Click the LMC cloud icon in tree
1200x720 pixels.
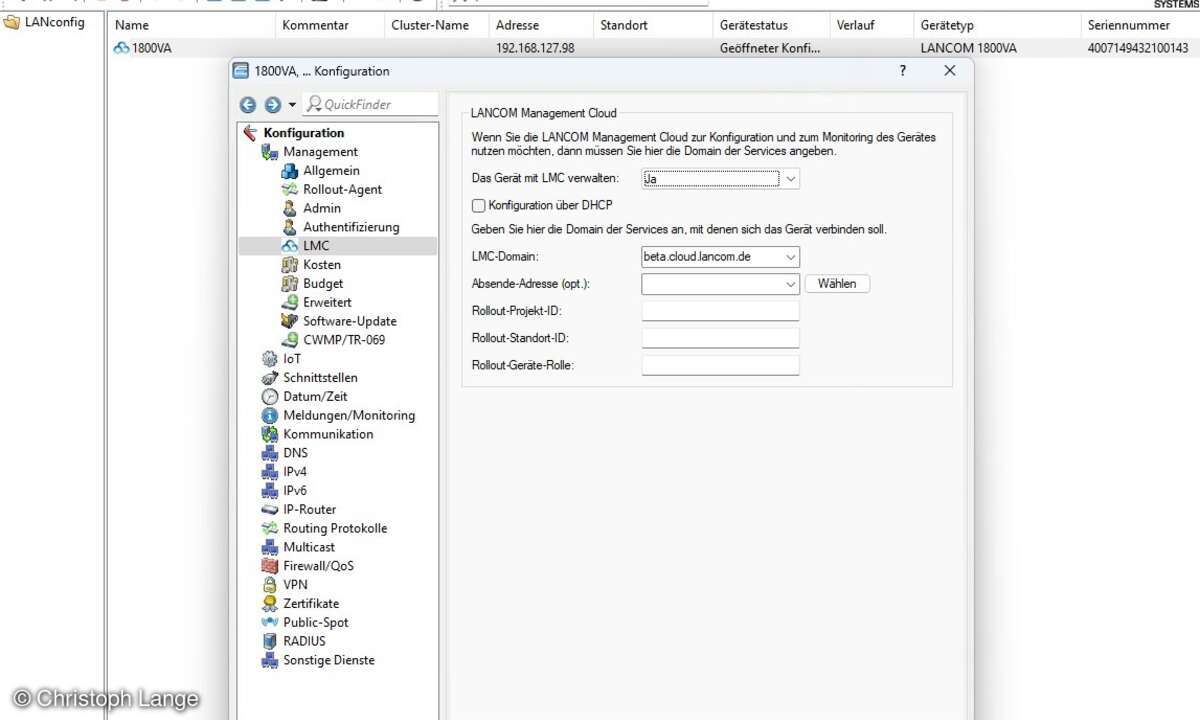point(290,246)
